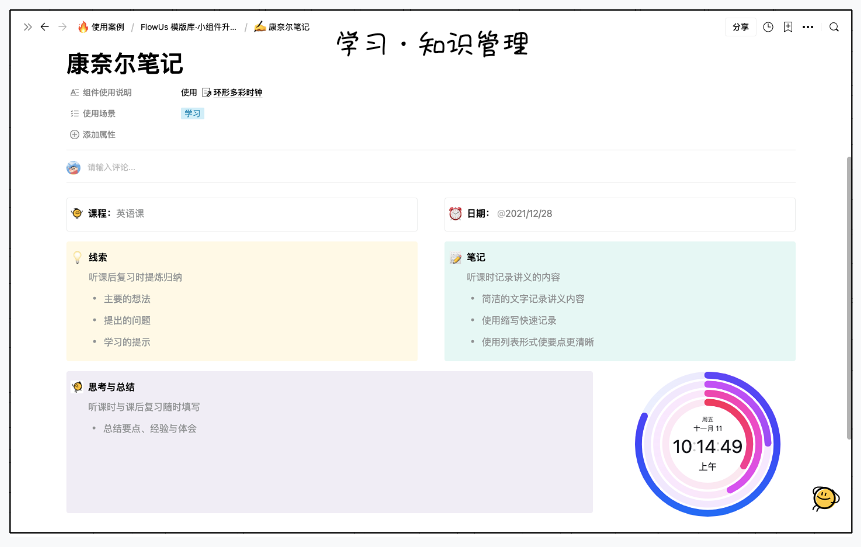This screenshot has width=861, height=547.
Task: Click the smiley help mascot icon
Action: 824,497
